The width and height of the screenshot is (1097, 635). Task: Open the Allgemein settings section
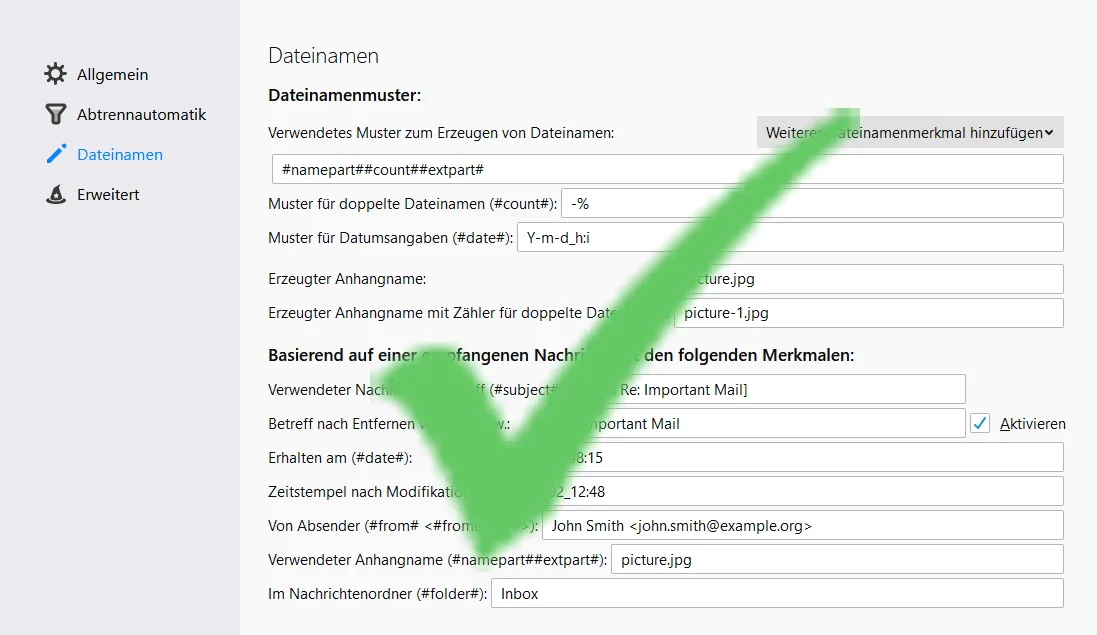[x=112, y=74]
